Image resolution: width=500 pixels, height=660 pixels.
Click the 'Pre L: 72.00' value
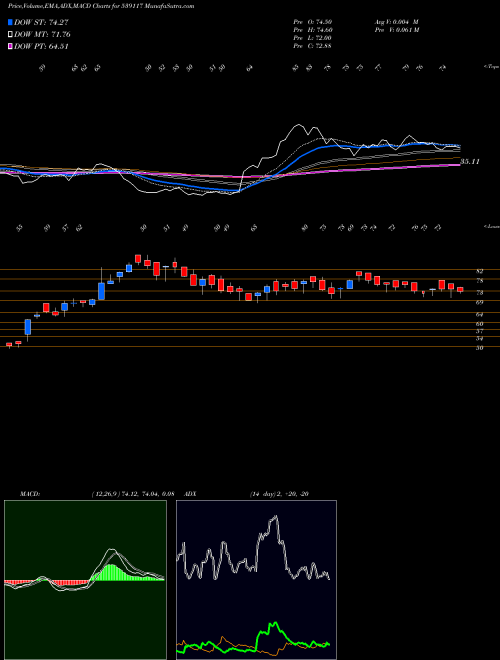tap(312, 38)
